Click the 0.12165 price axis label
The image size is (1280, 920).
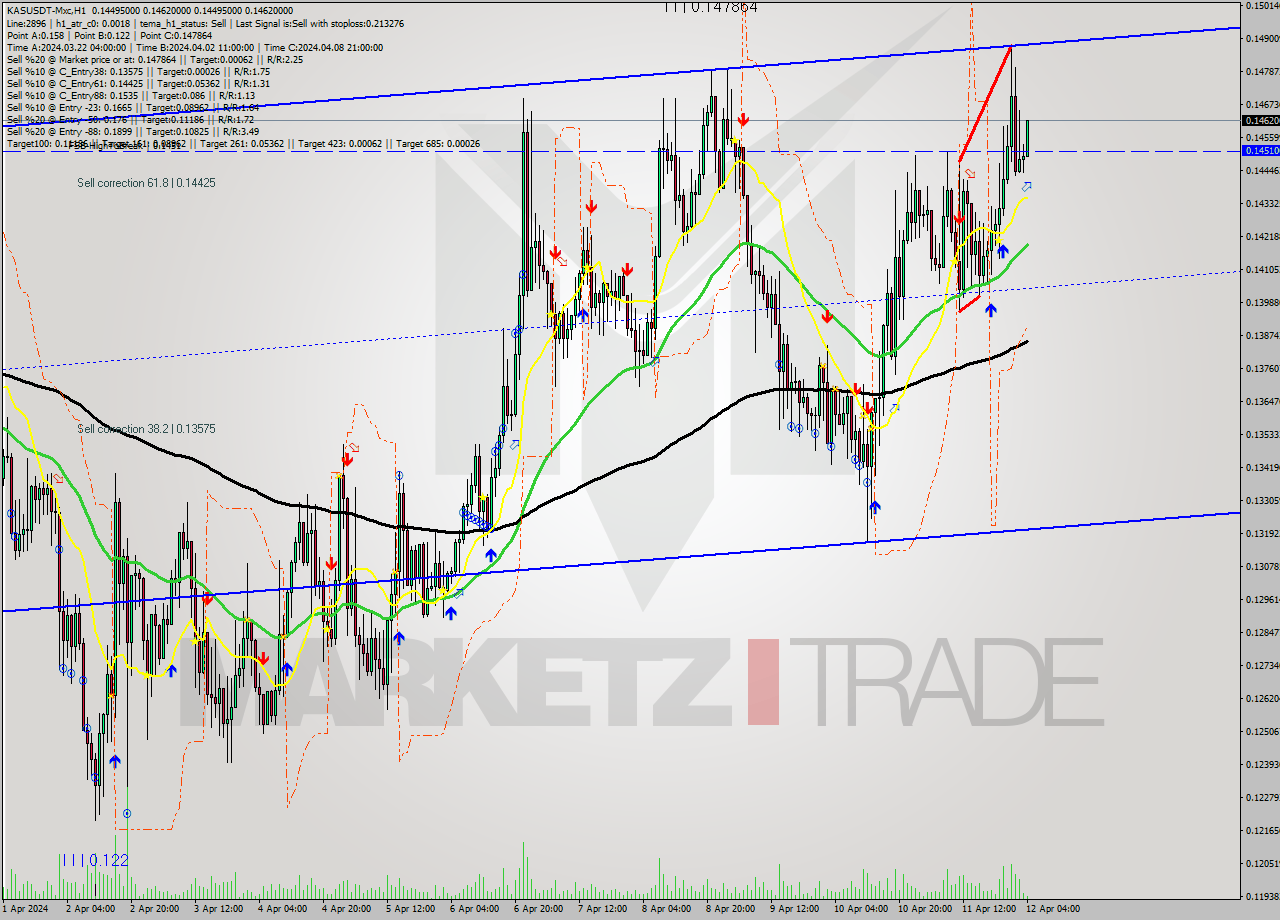pyautogui.click(x=1263, y=831)
